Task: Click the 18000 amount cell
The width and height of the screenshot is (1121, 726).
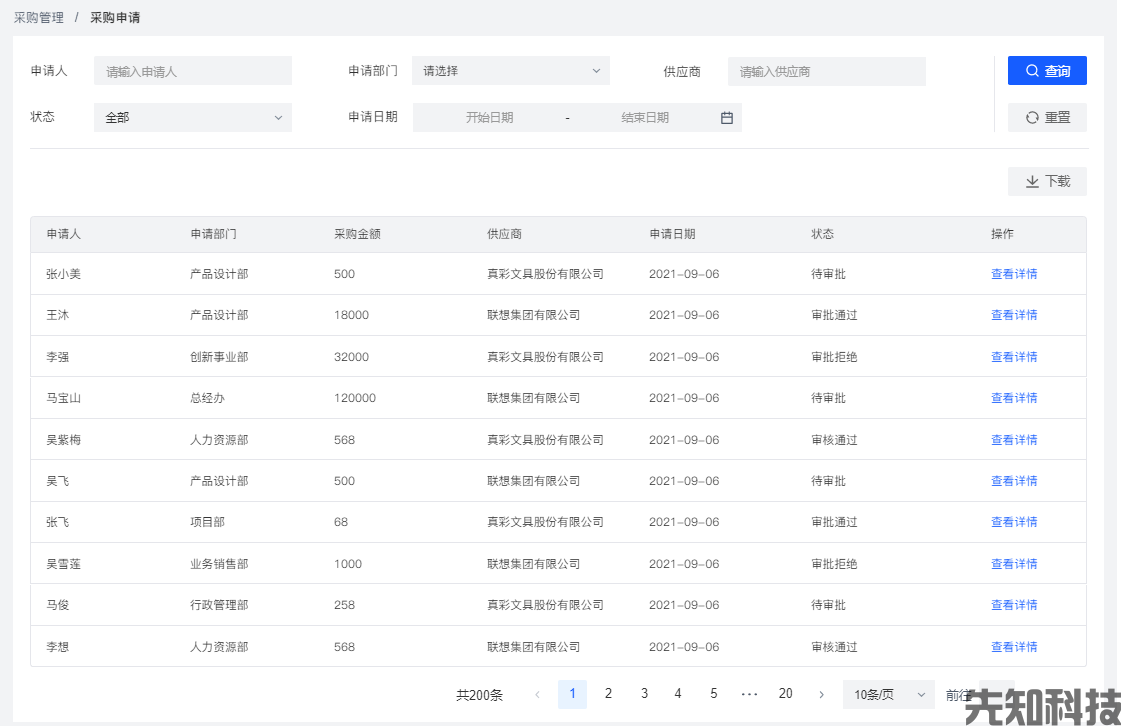Action: pos(351,315)
